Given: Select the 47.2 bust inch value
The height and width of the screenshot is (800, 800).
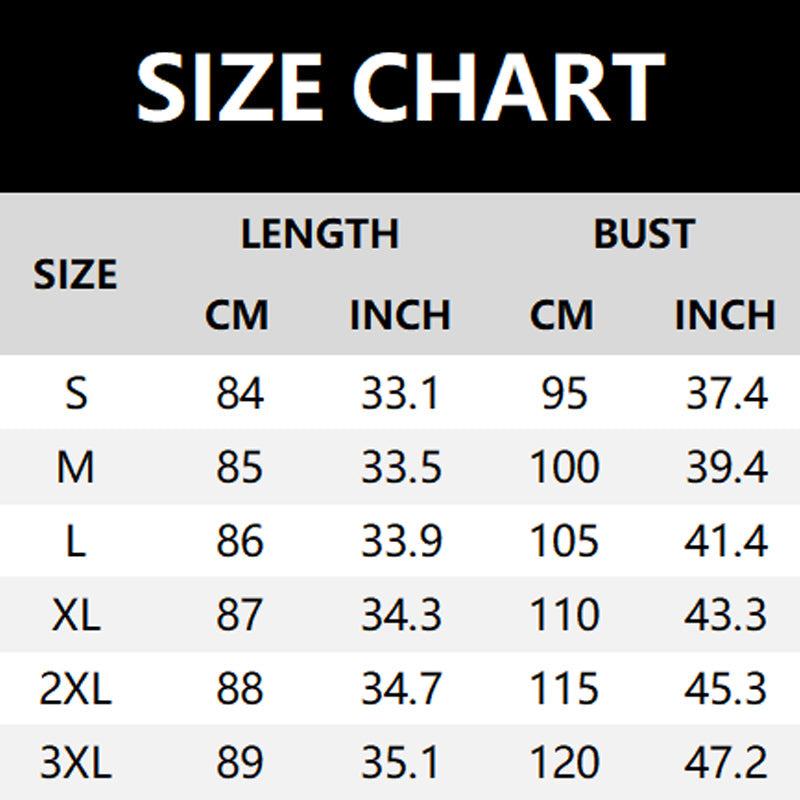Looking at the screenshot, I should tap(726, 762).
